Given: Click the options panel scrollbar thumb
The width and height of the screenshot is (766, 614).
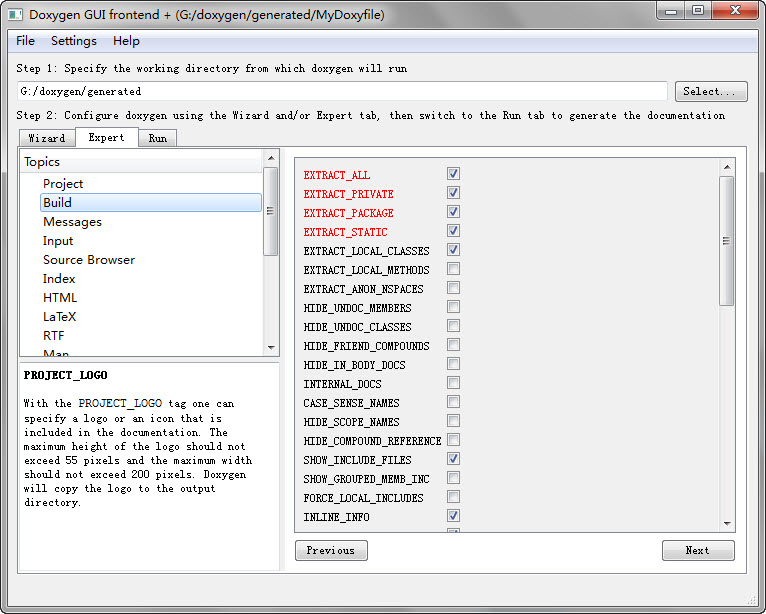Looking at the screenshot, I should (x=727, y=241).
